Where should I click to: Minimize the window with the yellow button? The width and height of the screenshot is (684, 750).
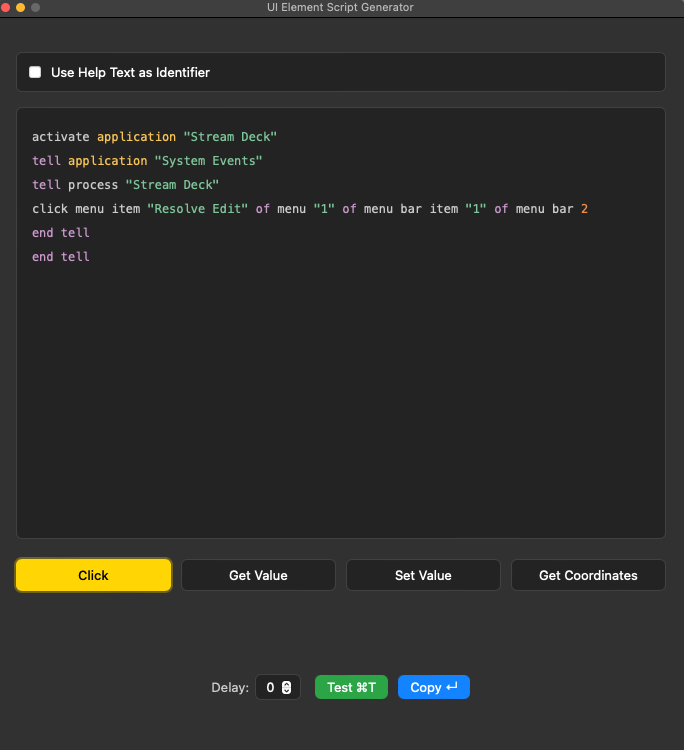click(21, 7)
